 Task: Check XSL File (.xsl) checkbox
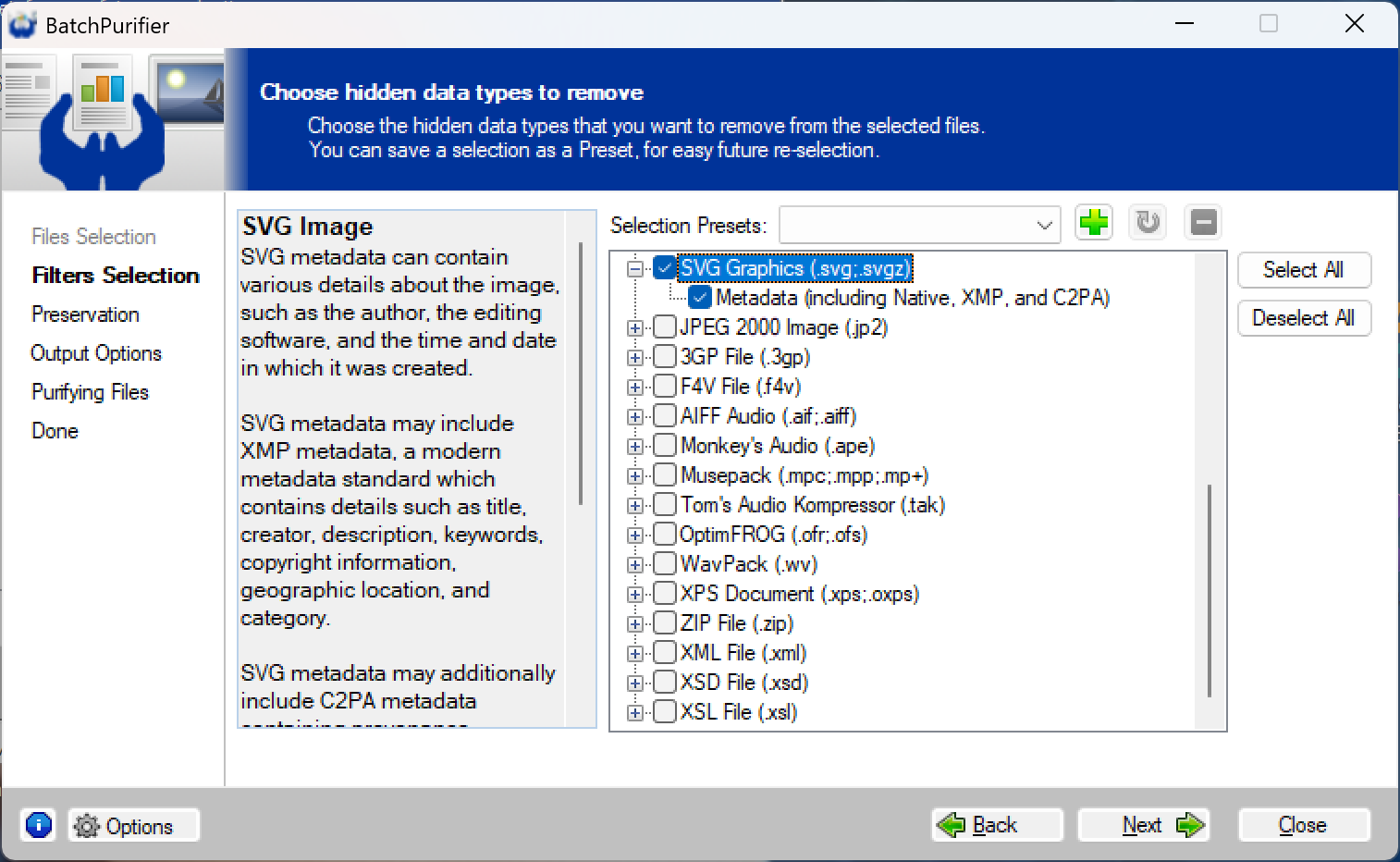(x=664, y=712)
